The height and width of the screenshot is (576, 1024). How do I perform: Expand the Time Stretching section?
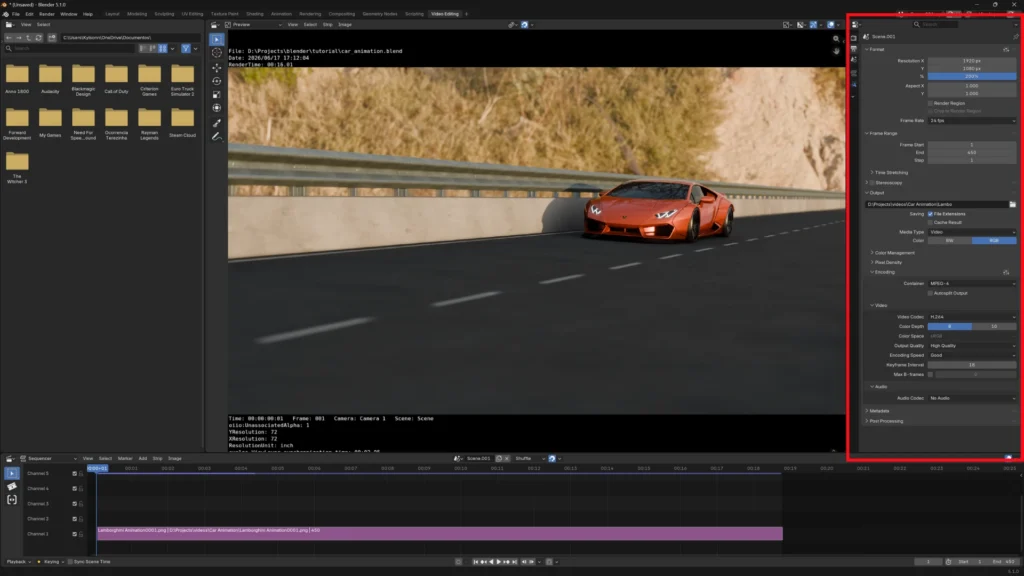click(x=891, y=172)
